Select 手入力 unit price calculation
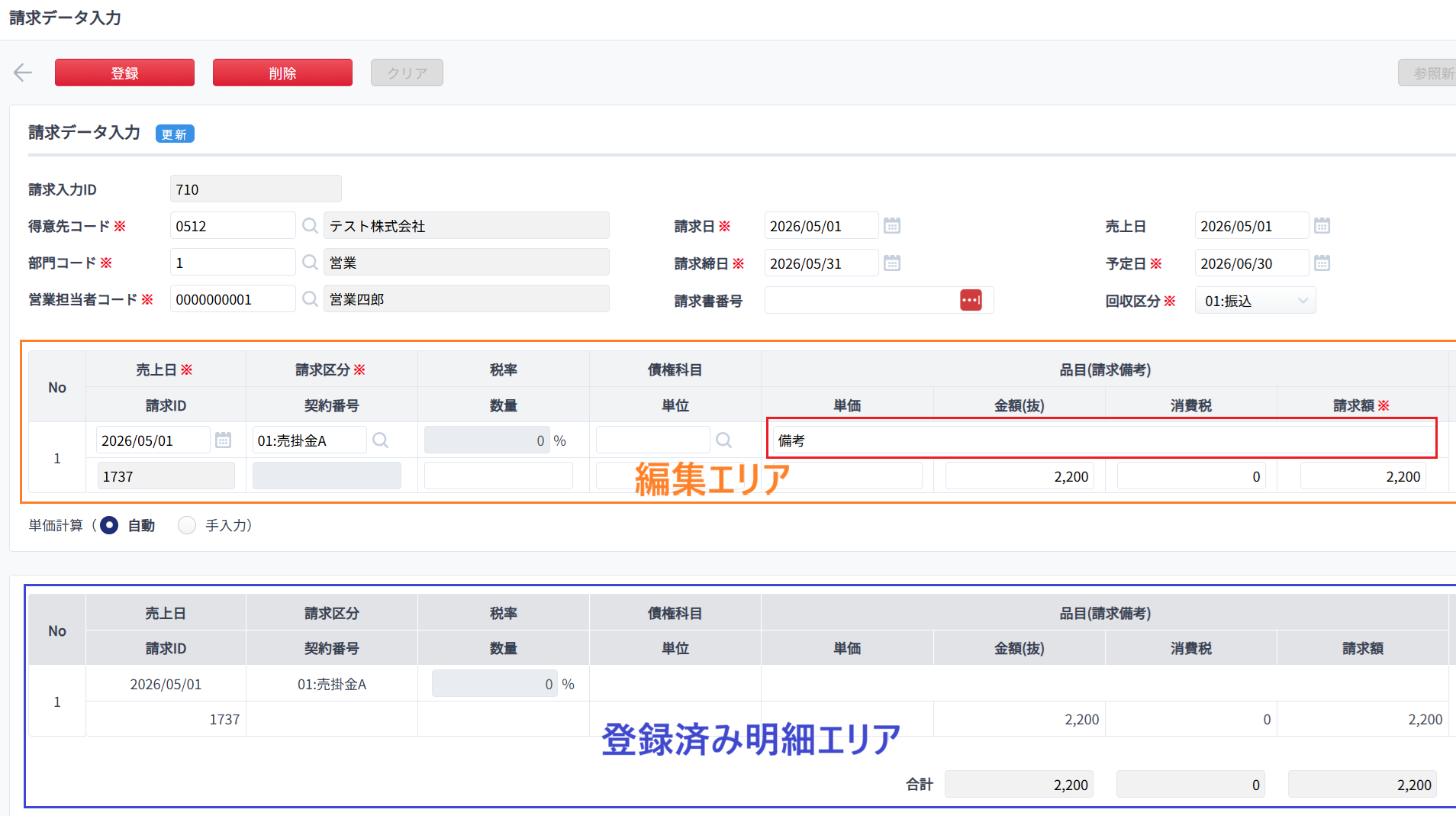This screenshot has width=1456, height=816. coord(187,525)
